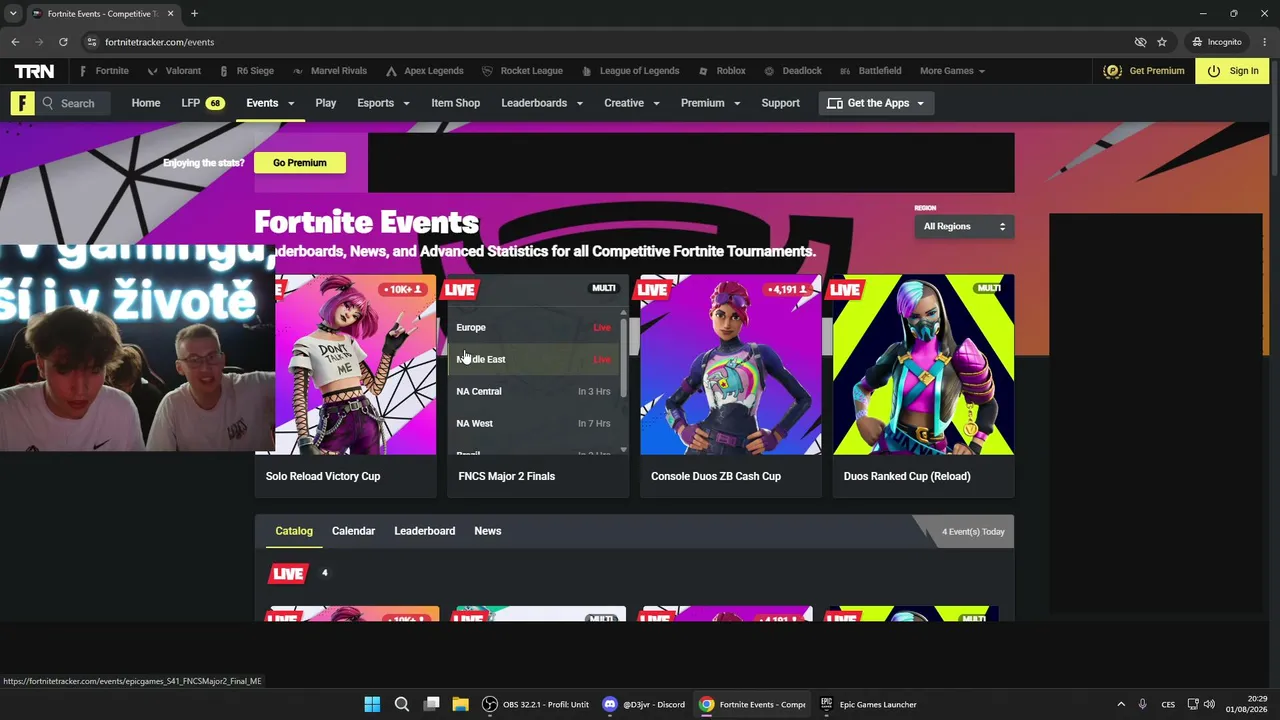Close the Fortnite Events browser tab
Screen dimensions: 1280x720
coord(171,14)
